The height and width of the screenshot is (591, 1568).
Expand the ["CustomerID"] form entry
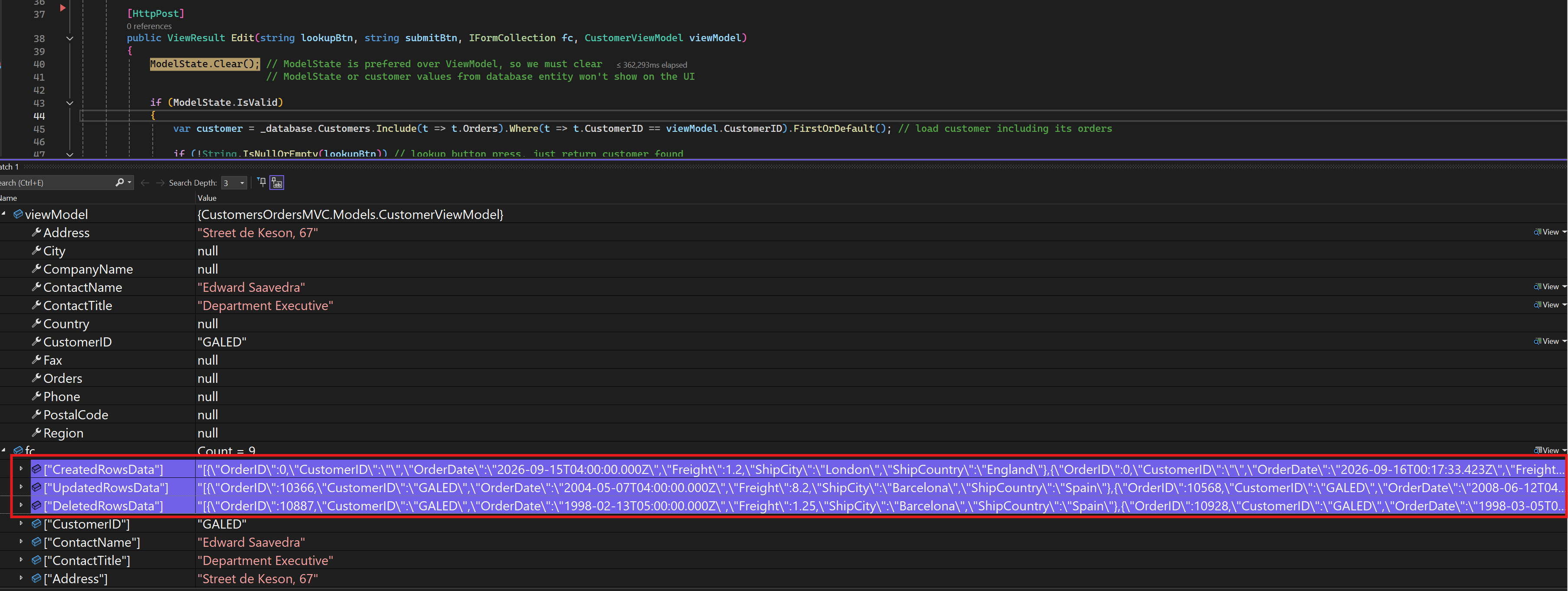click(x=21, y=523)
